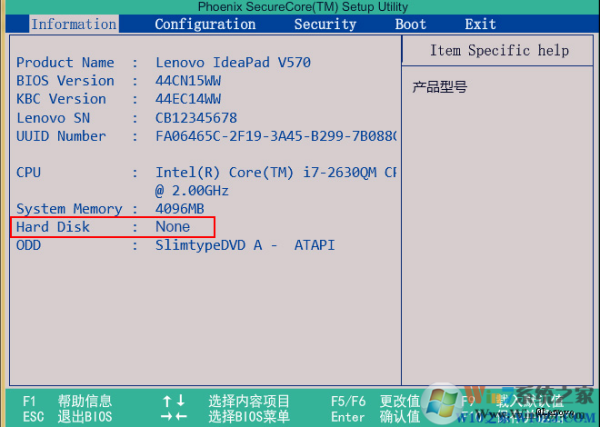
Task: Select the 4096MB memory value
Action: tap(179, 209)
